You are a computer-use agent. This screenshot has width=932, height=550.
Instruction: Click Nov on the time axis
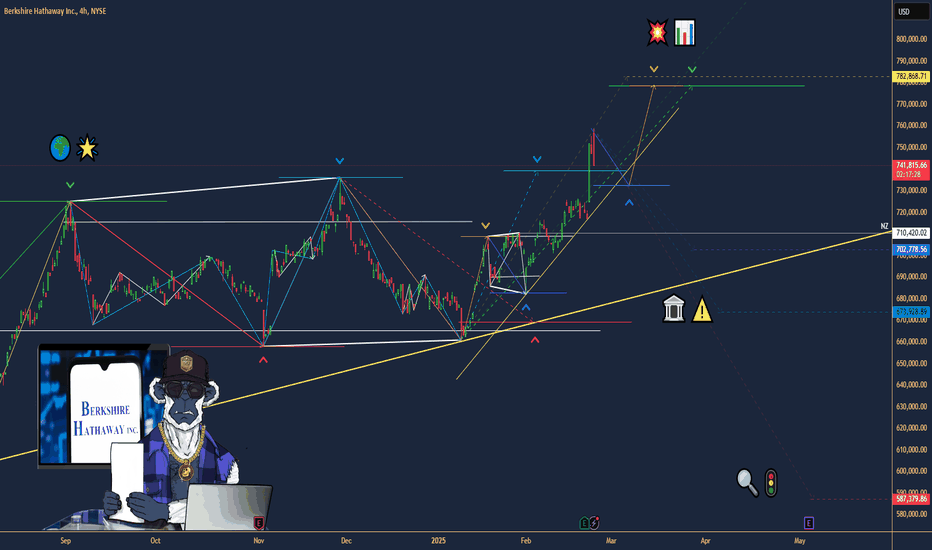259,540
